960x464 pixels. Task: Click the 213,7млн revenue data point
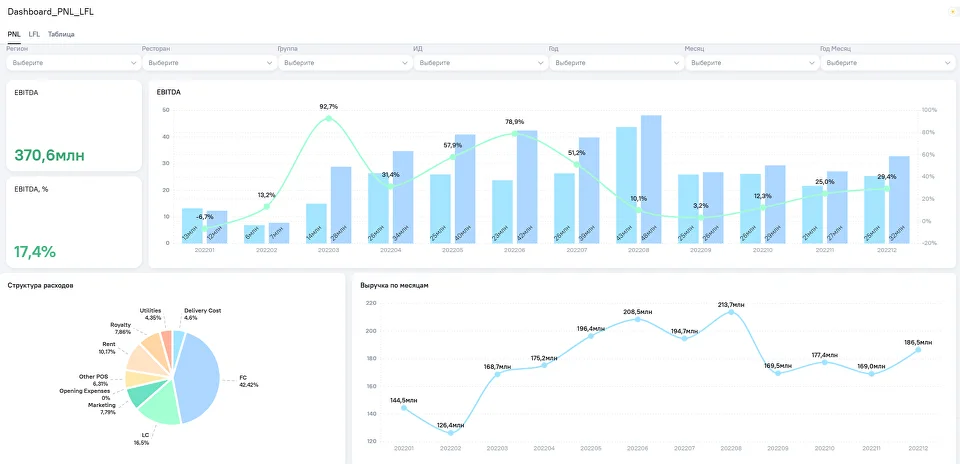(x=731, y=312)
